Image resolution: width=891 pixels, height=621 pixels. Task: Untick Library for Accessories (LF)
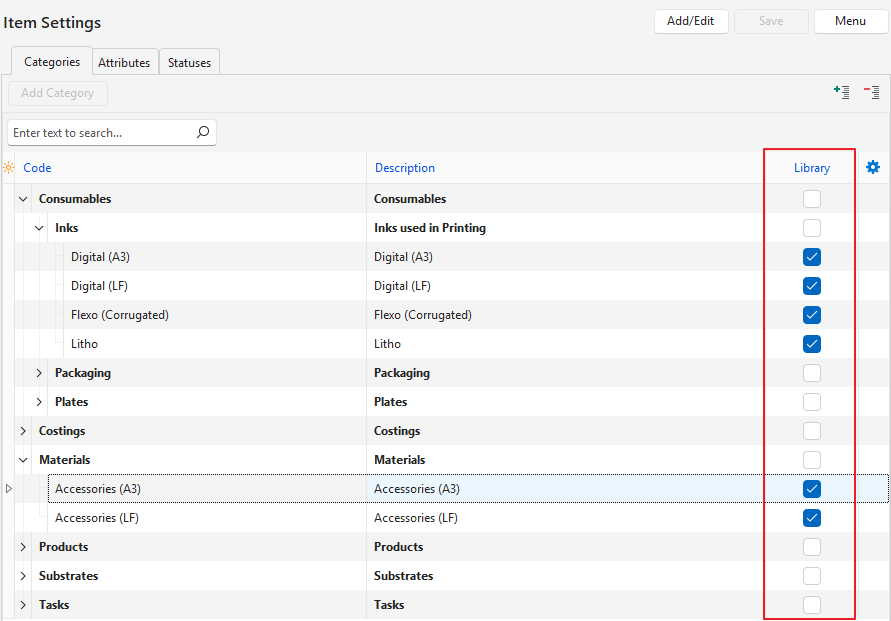tap(812, 518)
